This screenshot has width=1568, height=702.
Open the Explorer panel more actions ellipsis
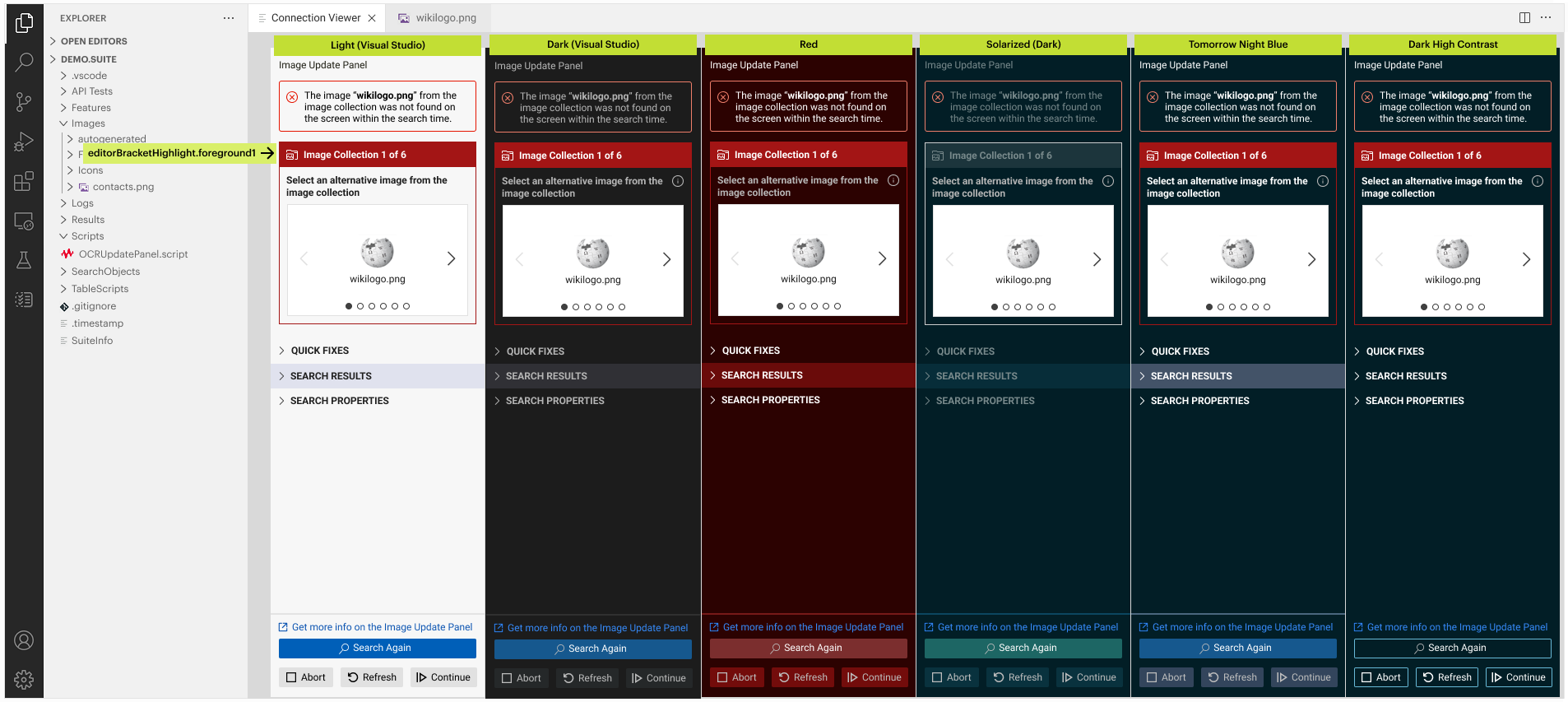pos(229,18)
